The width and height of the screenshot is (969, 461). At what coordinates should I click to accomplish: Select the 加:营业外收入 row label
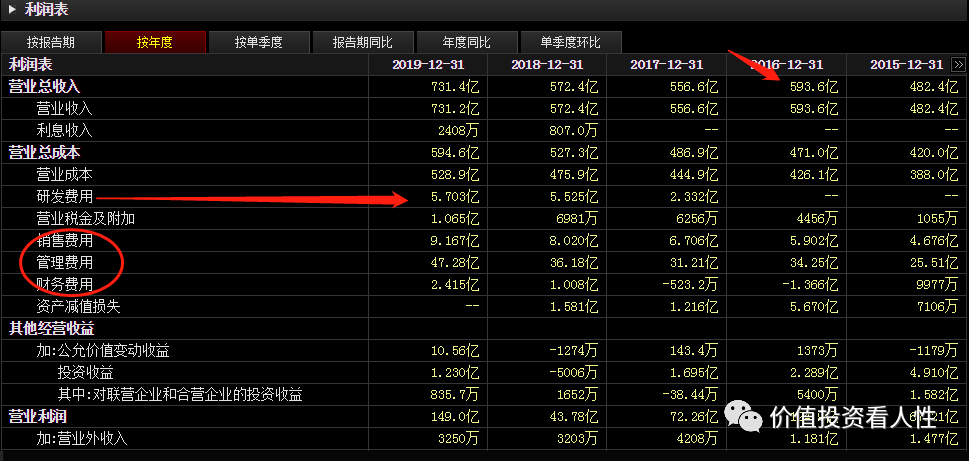[82, 439]
